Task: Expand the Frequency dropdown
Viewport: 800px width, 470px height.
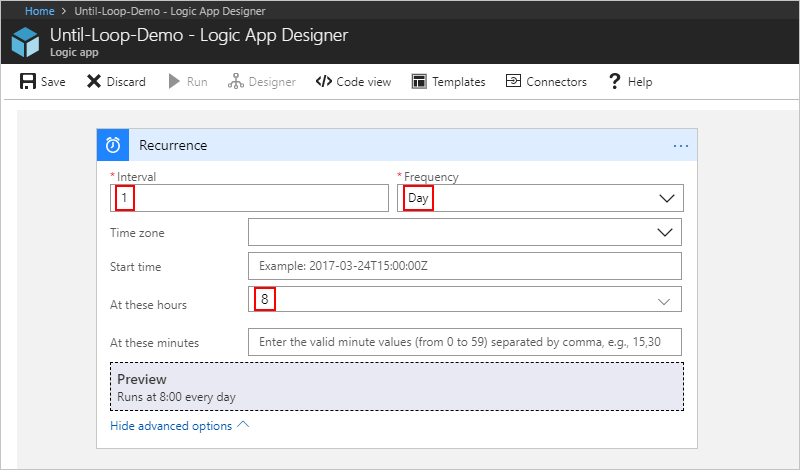Action: pos(667,198)
